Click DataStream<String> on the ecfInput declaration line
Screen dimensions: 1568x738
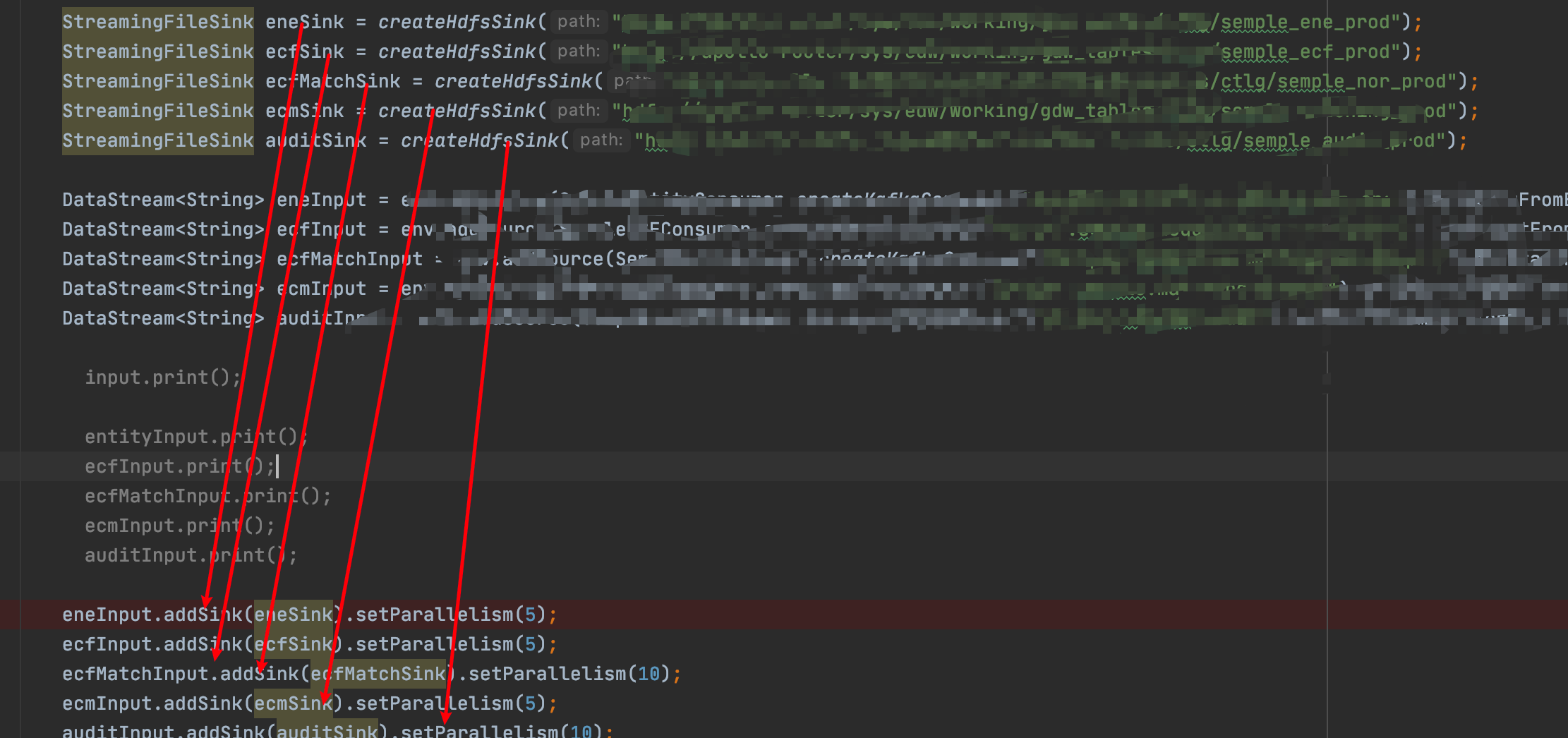tap(163, 229)
